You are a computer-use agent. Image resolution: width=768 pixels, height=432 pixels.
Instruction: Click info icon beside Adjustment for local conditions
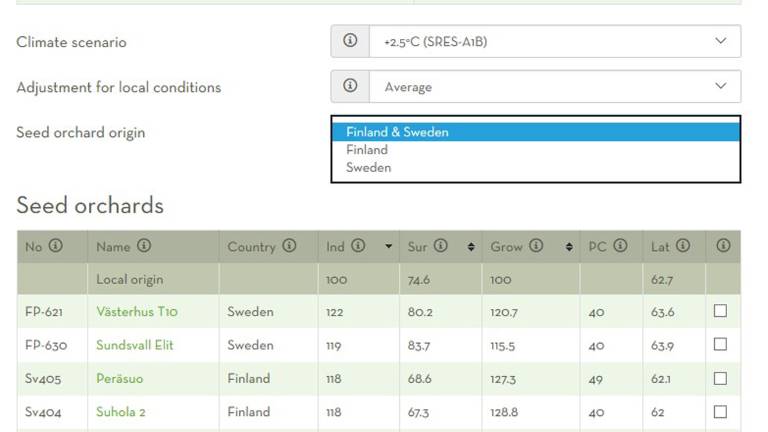pyautogui.click(x=350, y=86)
